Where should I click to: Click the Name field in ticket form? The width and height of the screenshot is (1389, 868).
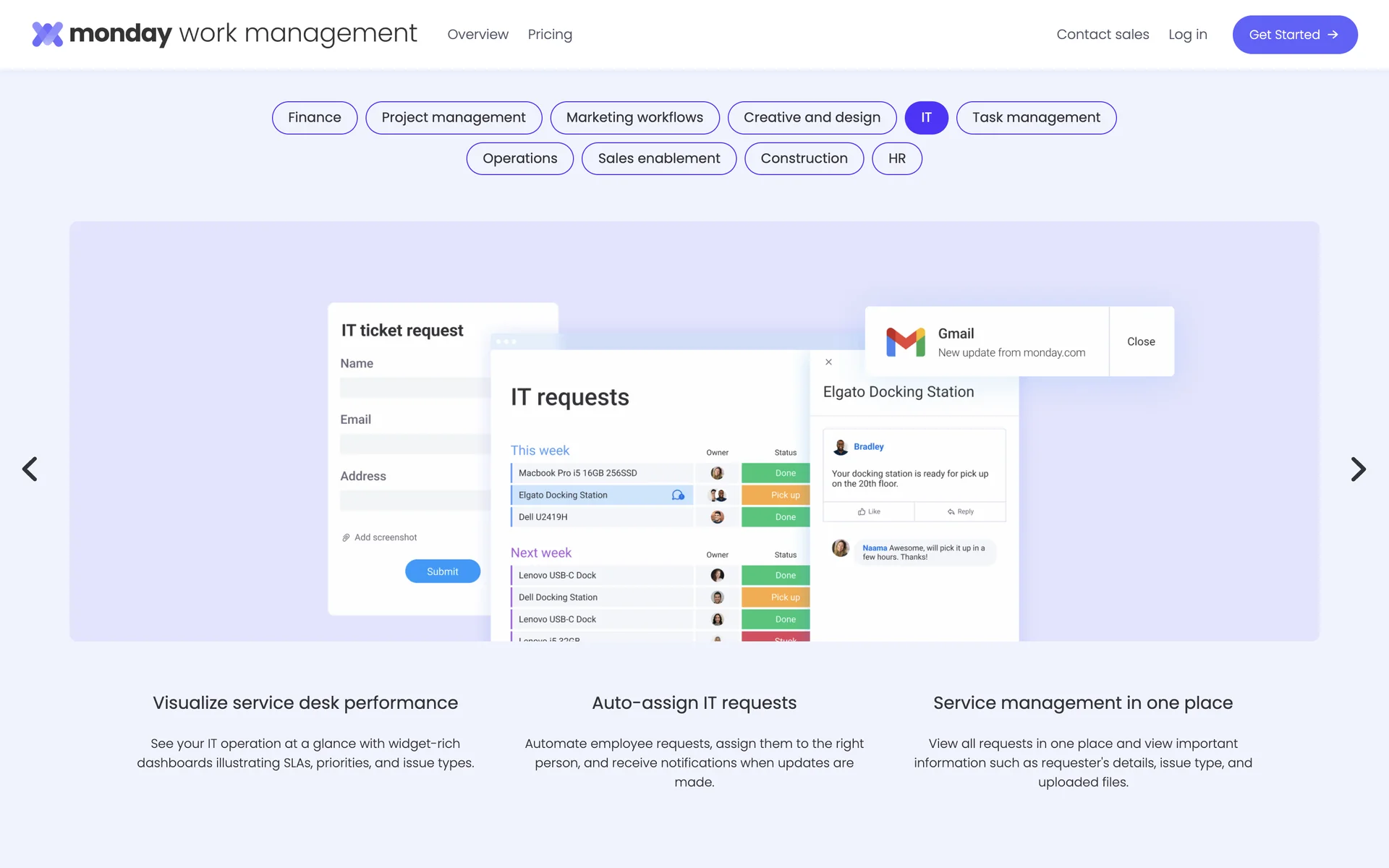415,388
